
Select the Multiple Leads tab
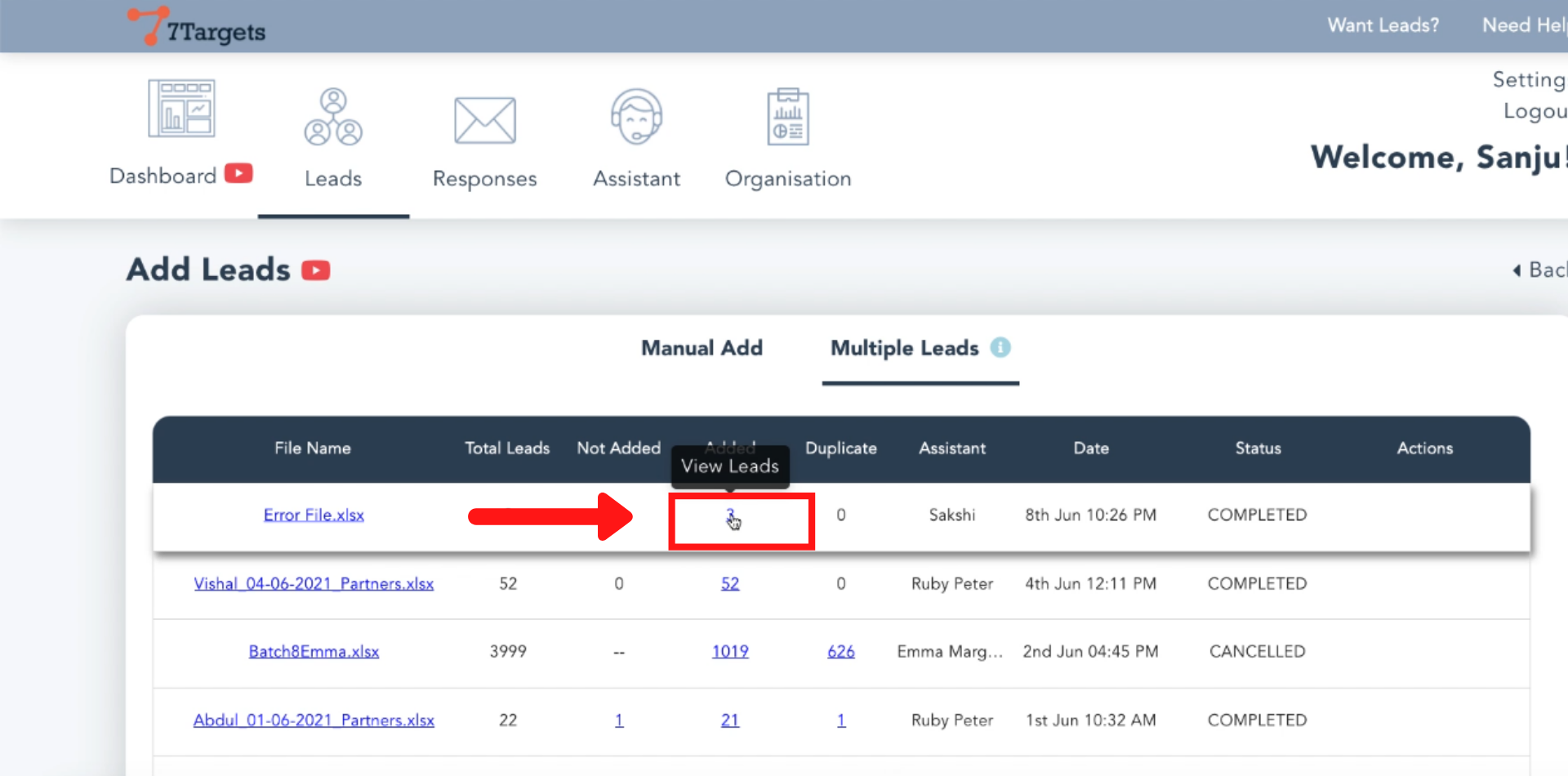pyautogui.click(x=904, y=349)
